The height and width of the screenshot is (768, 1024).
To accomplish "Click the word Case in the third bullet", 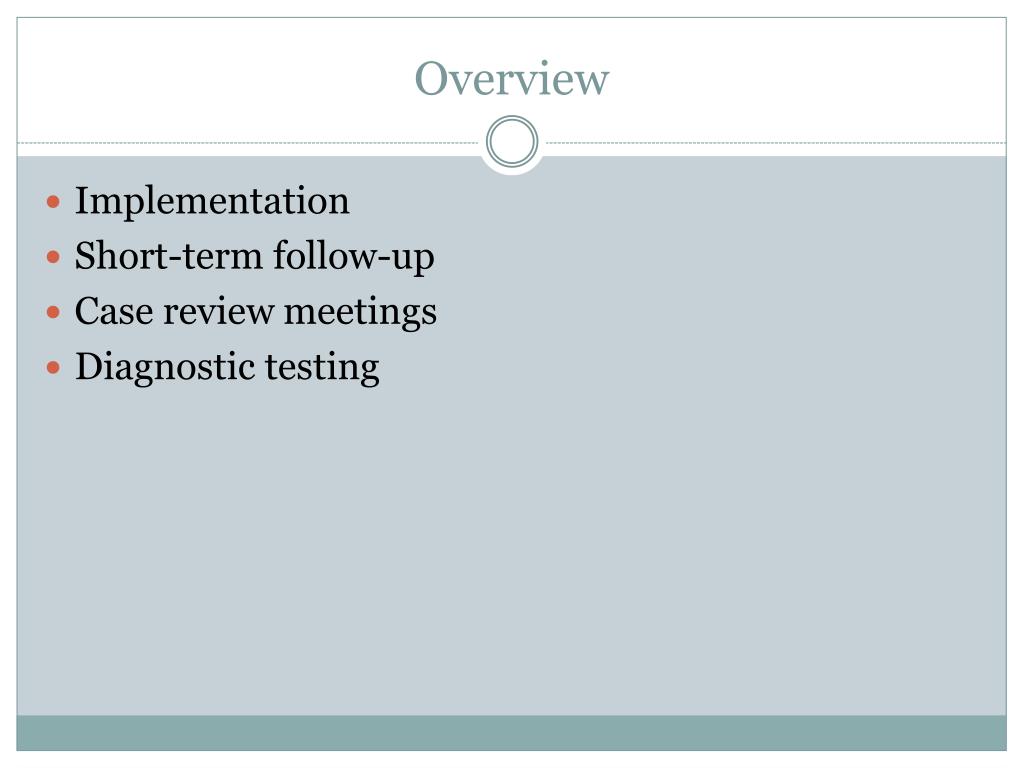I will tap(114, 311).
